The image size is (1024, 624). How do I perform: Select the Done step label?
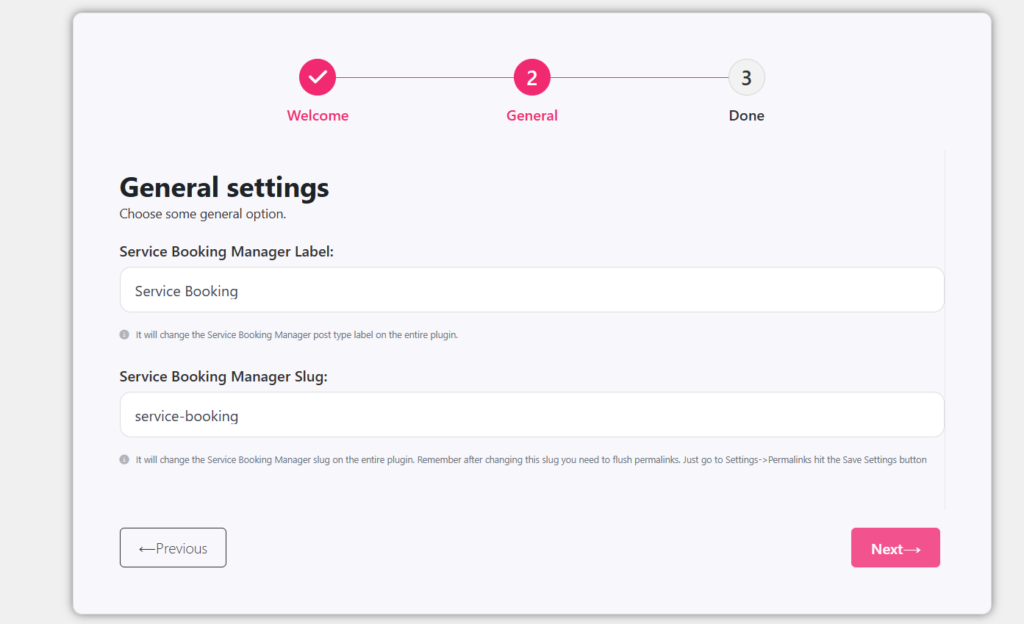point(746,115)
